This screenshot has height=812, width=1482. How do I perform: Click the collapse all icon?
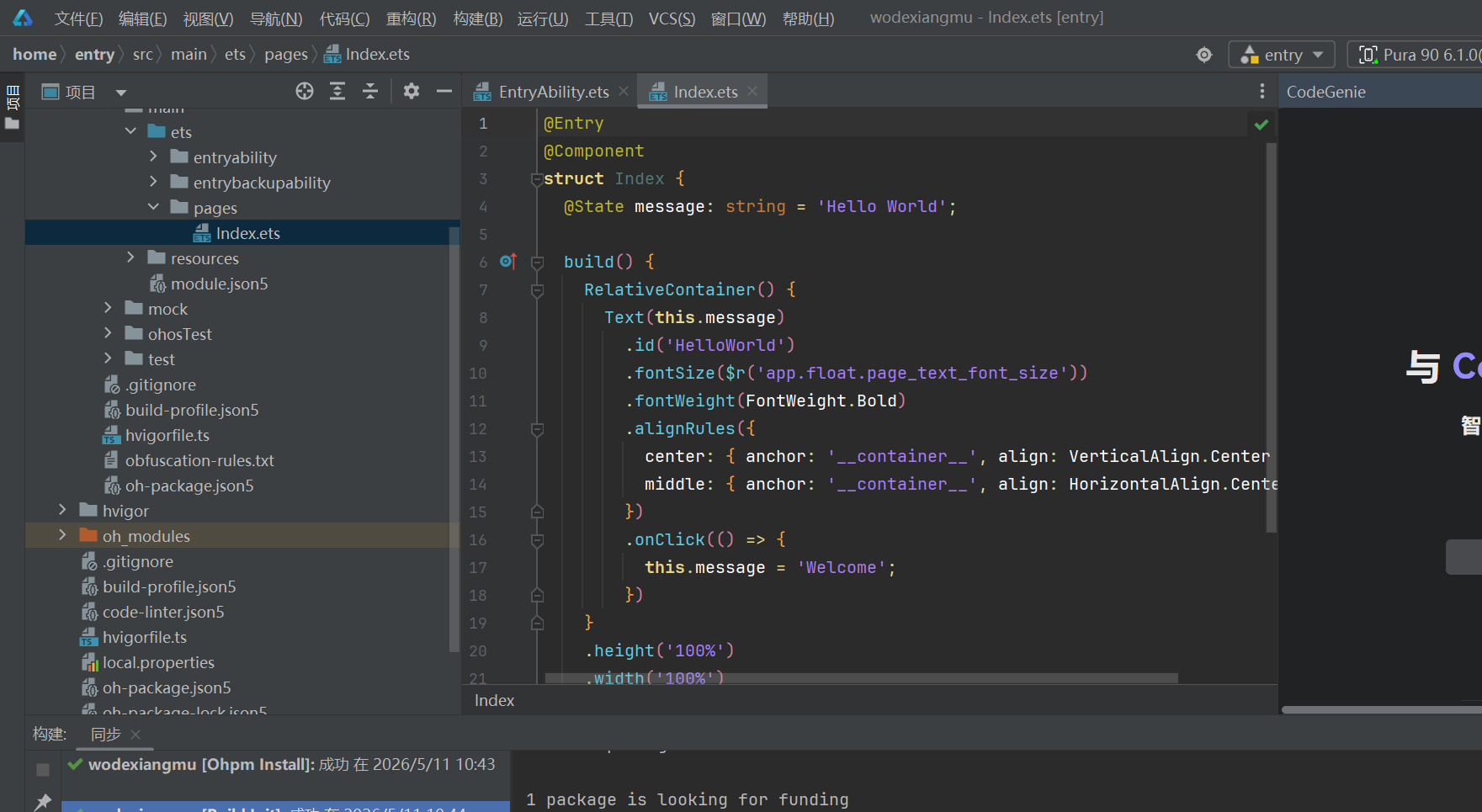[x=370, y=91]
